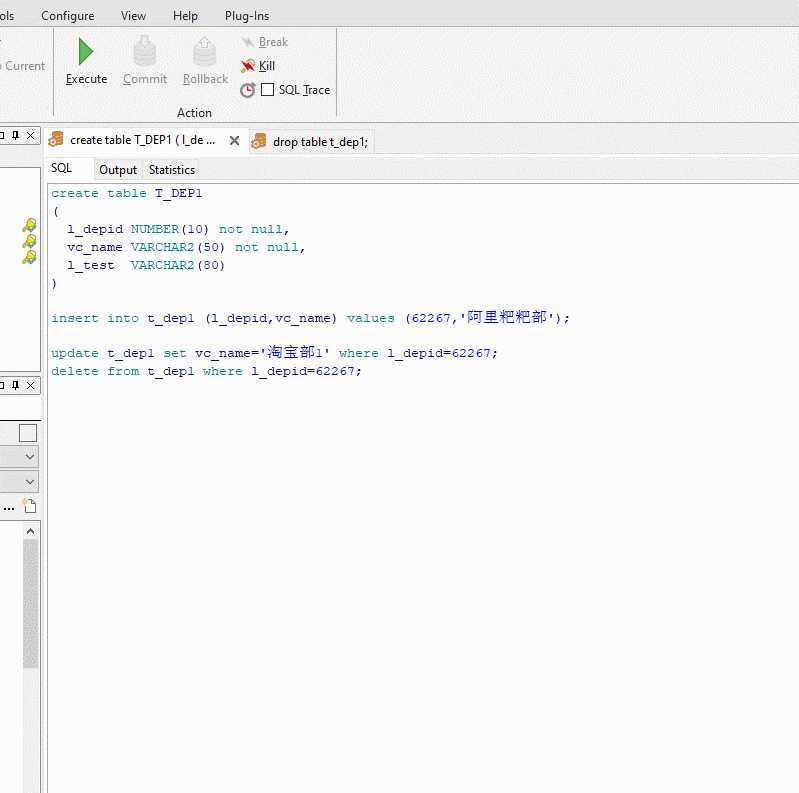The image size is (799, 793).
Task: Click the Rollback database icon
Action: [x=205, y=51]
